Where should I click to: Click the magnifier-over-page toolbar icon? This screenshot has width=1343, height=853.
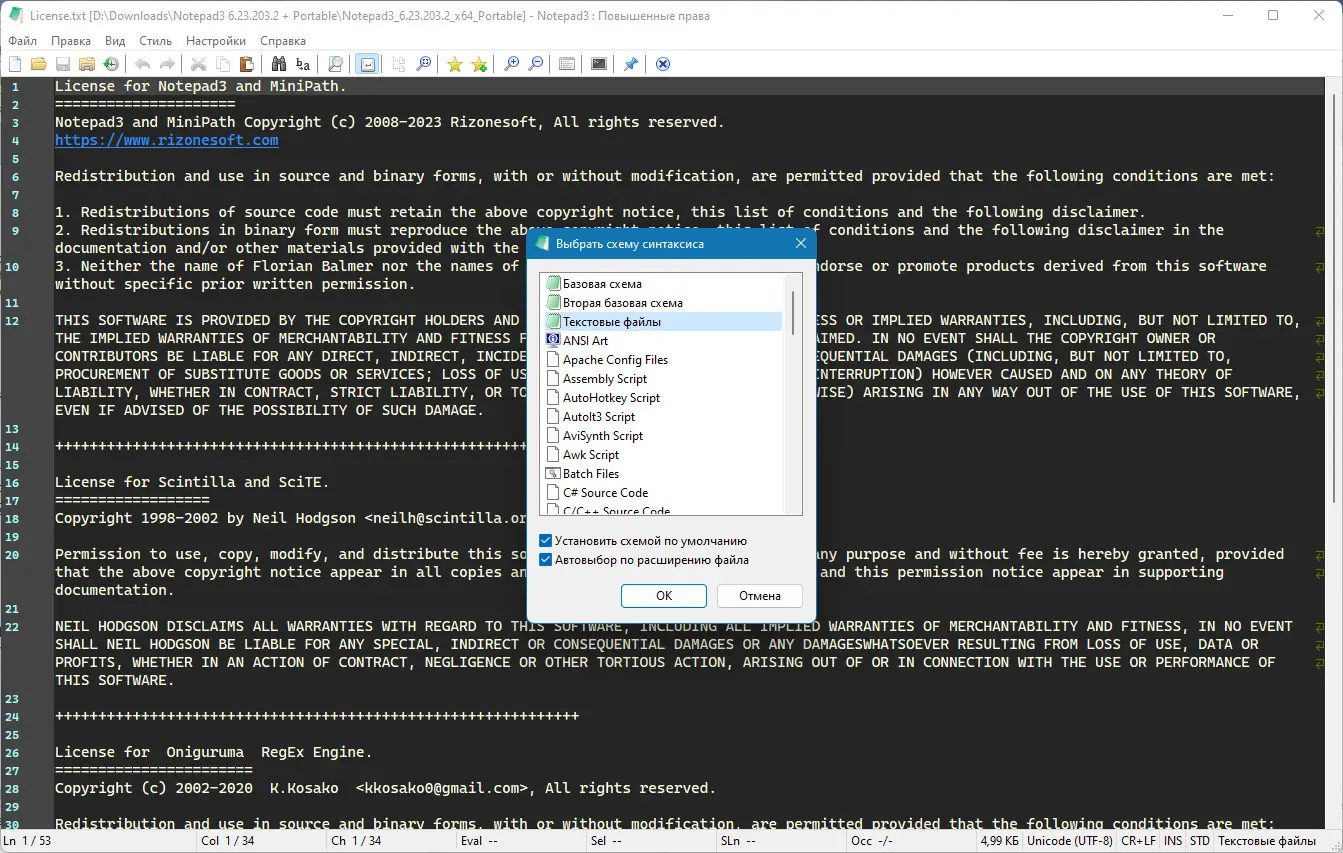point(335,64)
